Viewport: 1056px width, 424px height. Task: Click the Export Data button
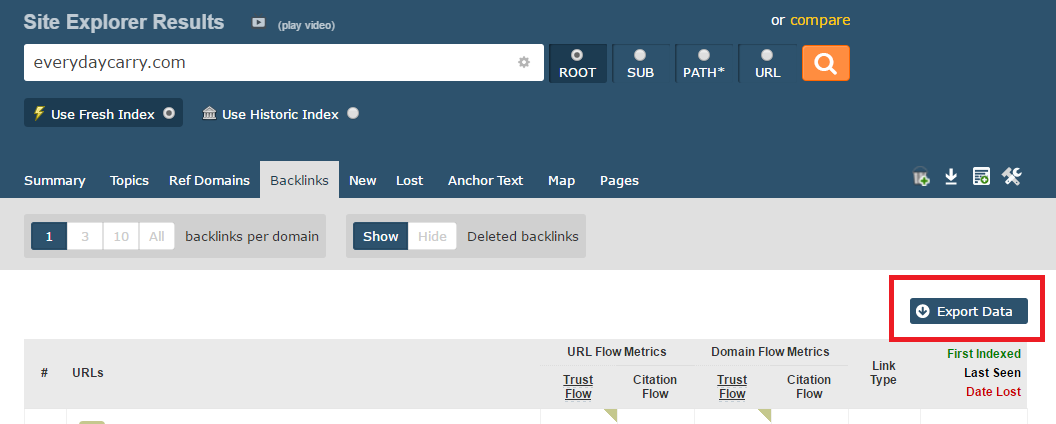point(968,311)
